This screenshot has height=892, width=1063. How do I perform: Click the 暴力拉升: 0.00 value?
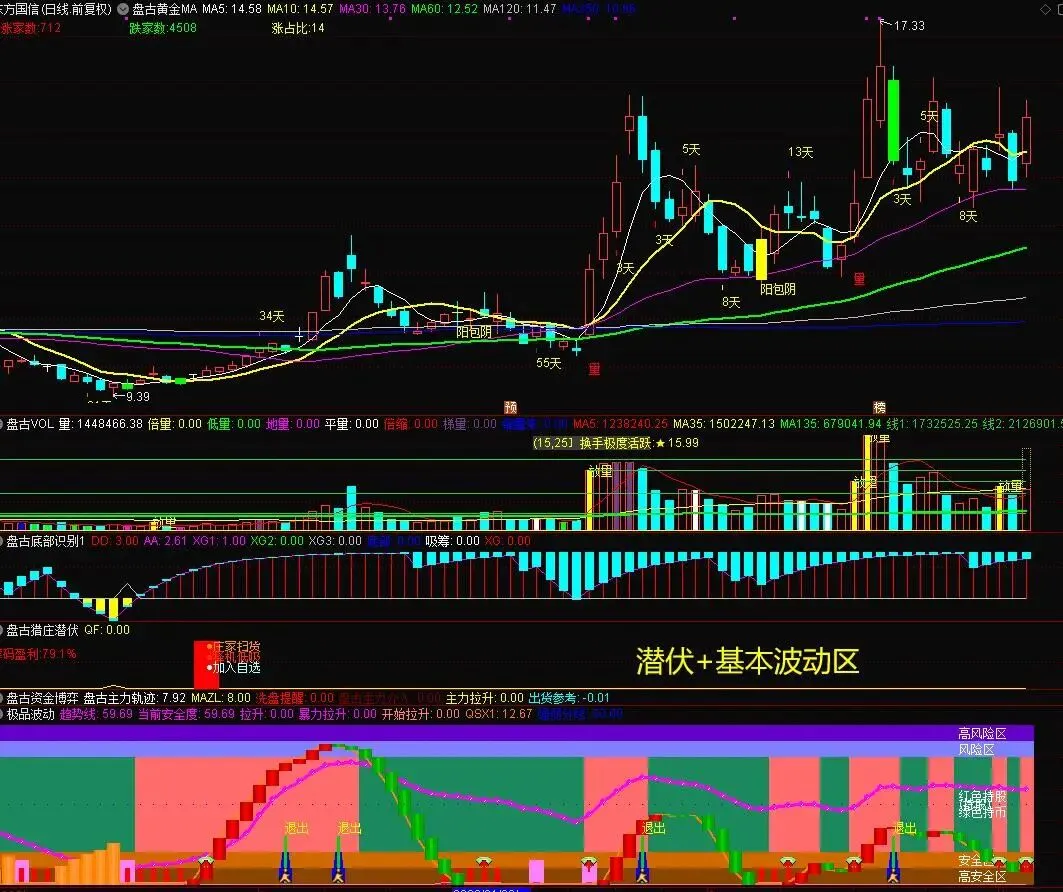pyautogui.click(x=338, y=714)
